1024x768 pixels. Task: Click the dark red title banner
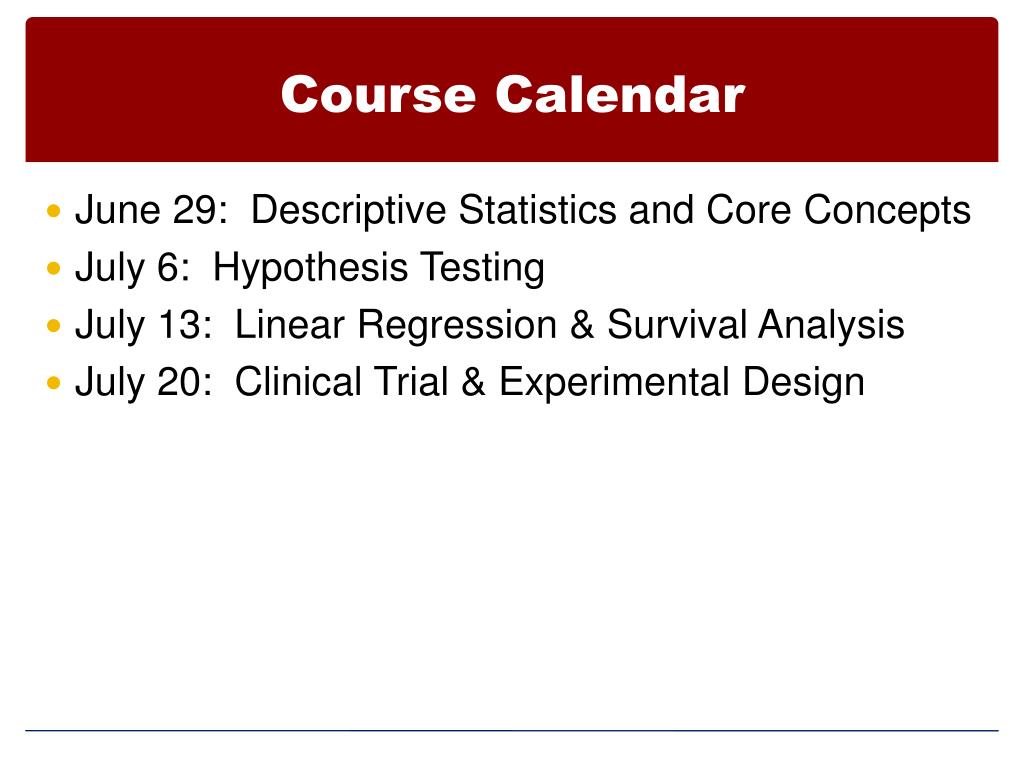pyautogui.click(x=512, y=89)
